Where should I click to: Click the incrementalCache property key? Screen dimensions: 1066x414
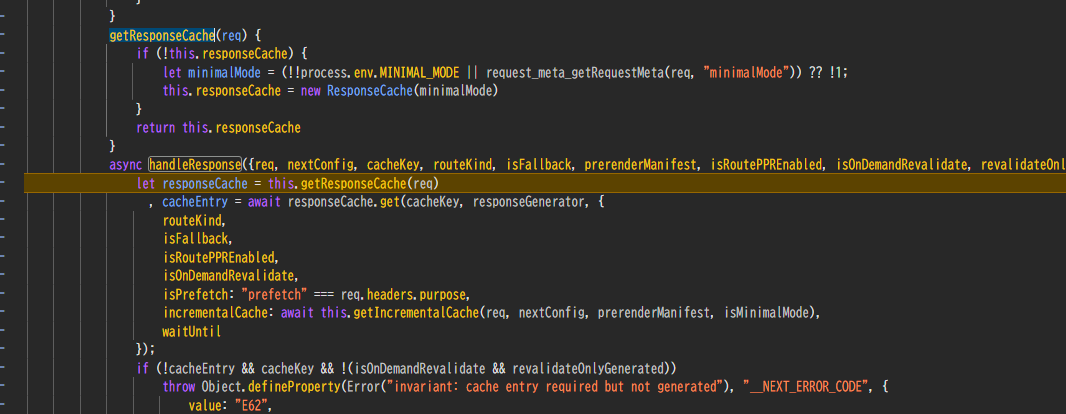tap(217, 313)
